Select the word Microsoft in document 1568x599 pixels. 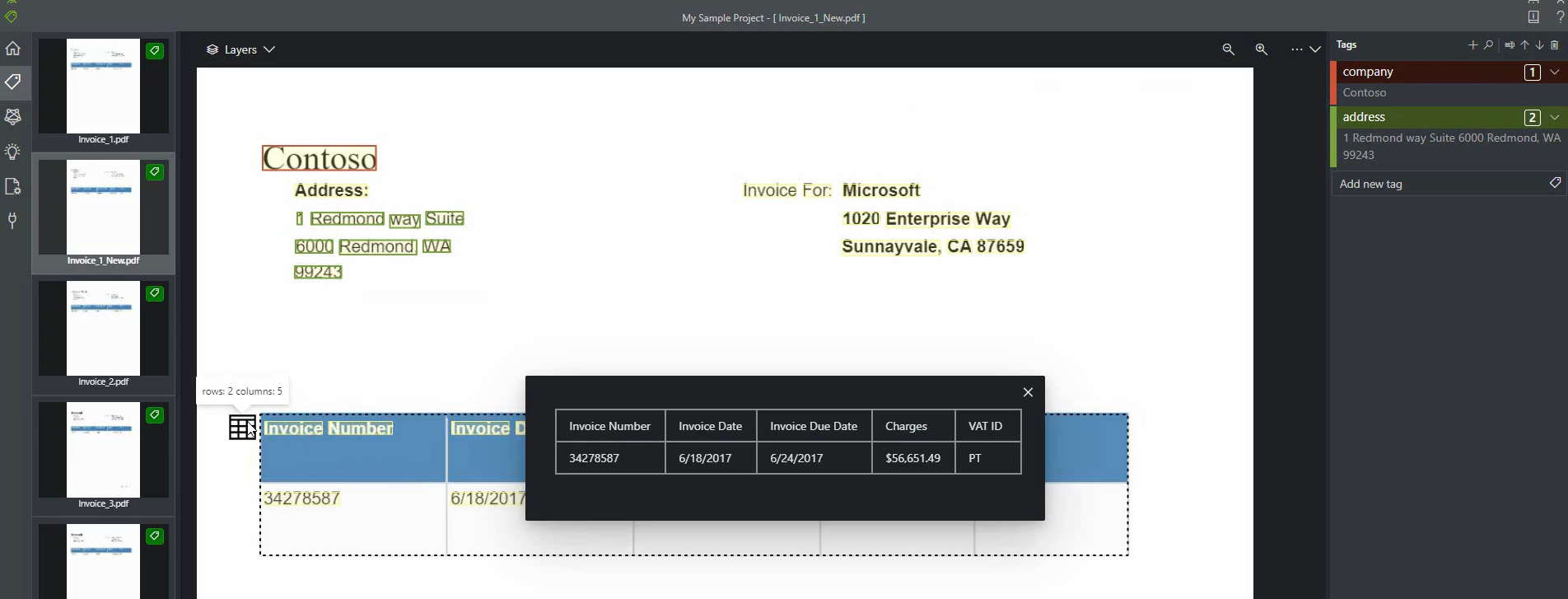coord(881,190)
